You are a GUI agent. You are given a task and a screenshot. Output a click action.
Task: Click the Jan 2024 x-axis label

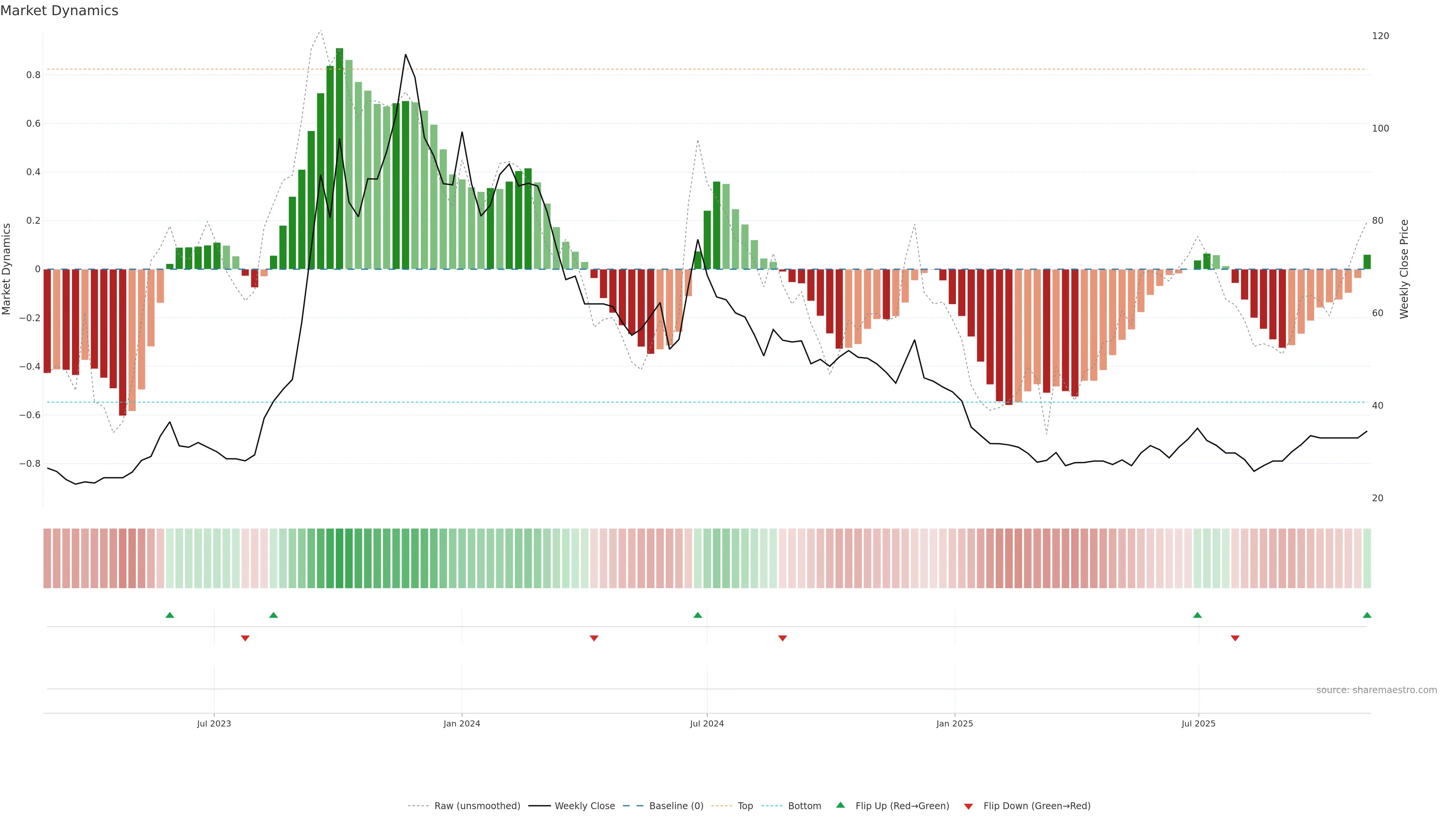pos(462,723)
